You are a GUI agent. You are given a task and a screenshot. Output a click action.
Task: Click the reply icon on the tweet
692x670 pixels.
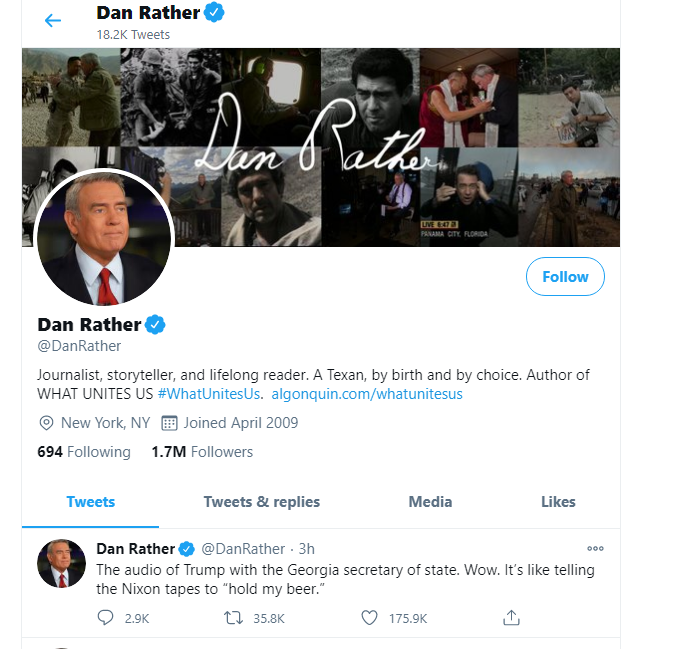click(106, 618)
